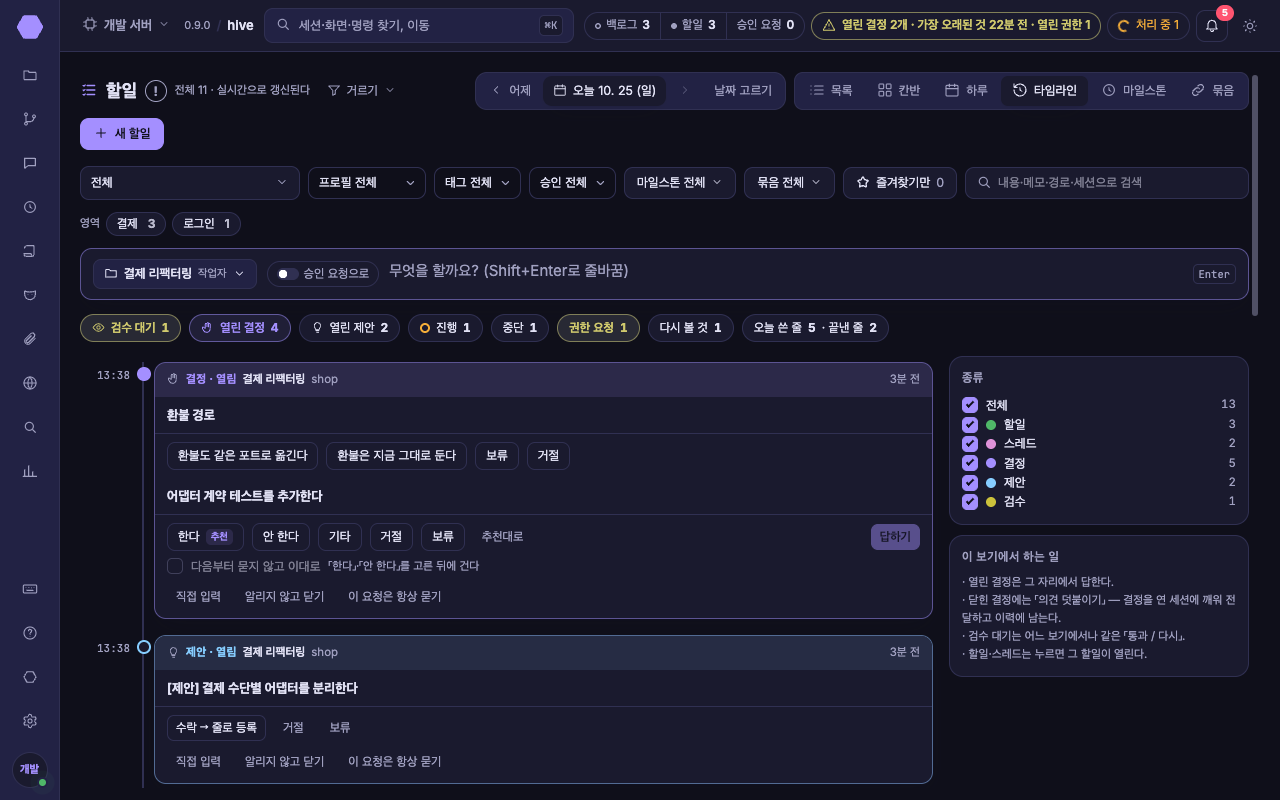This screenshot has width=1280, height=800.
Task: Open the folder icon in the left sidebar
Action: tap(30, 75)
